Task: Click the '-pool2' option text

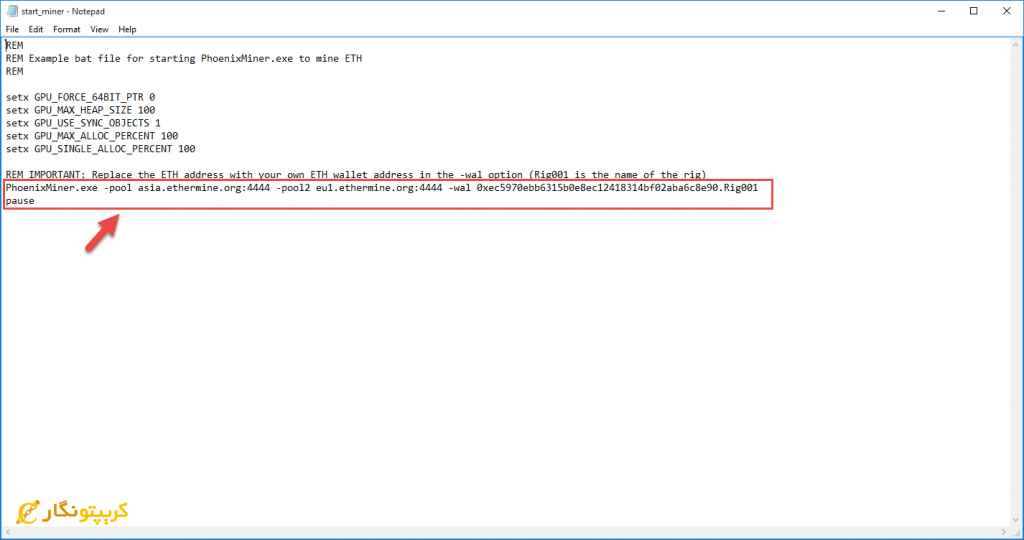Action: 293,187
